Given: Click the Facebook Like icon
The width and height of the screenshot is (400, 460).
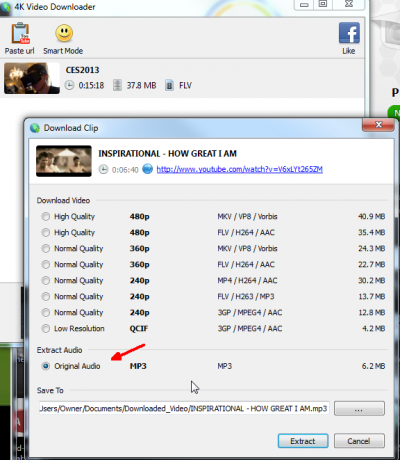Looking at the screenshot, I should point(349,33).
